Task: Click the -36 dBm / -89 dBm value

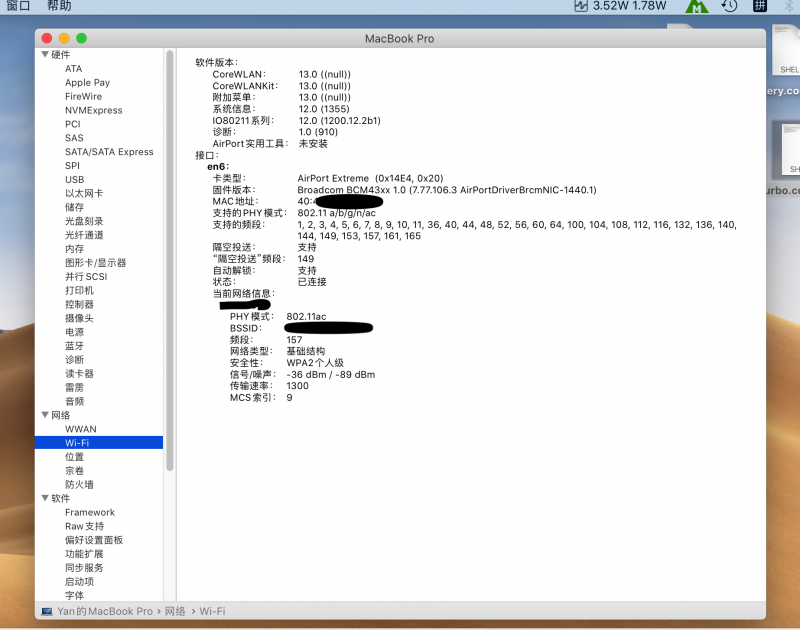Action: 331,374
